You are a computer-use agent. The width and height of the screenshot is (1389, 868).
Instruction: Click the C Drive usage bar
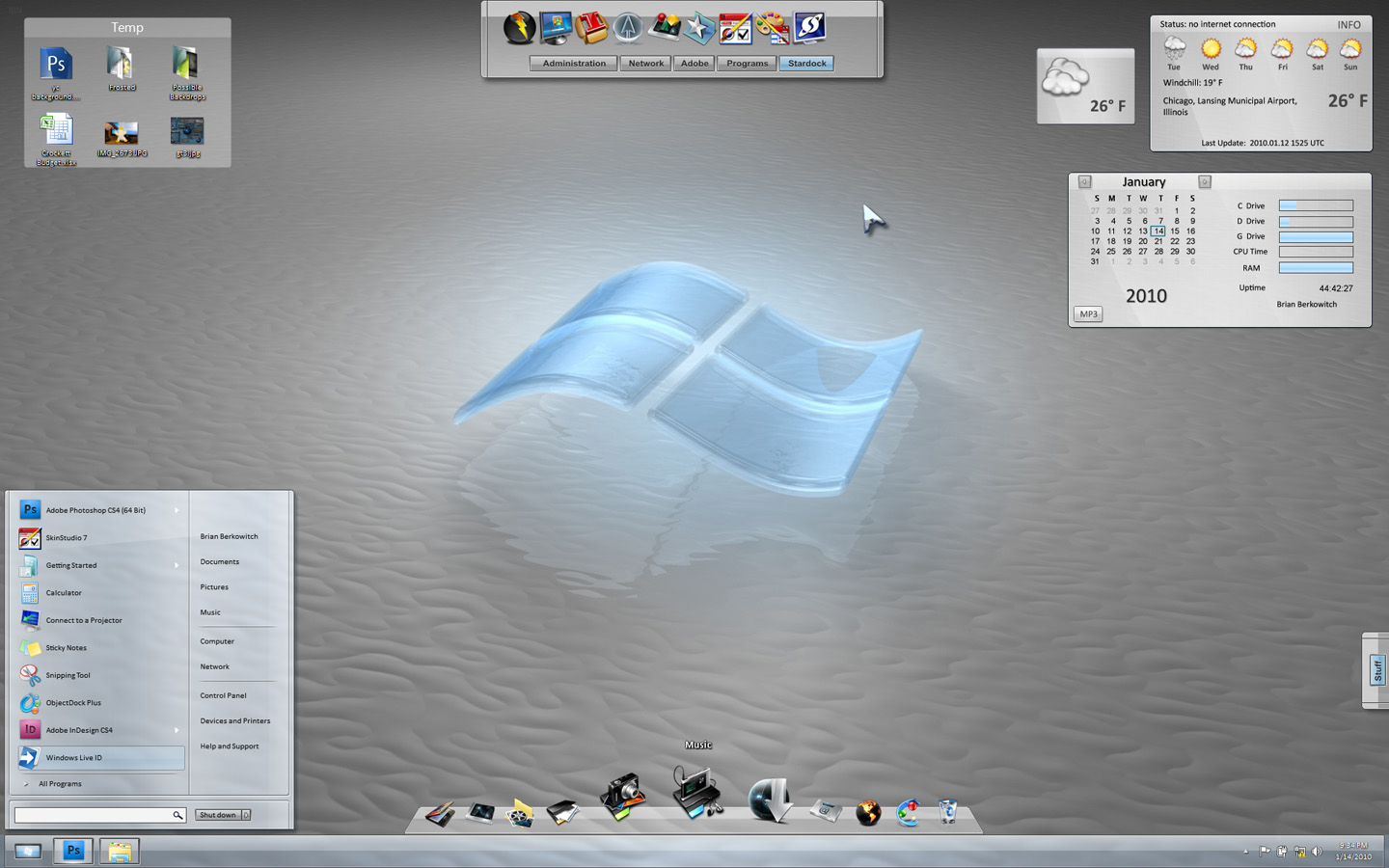[1316, 205]
